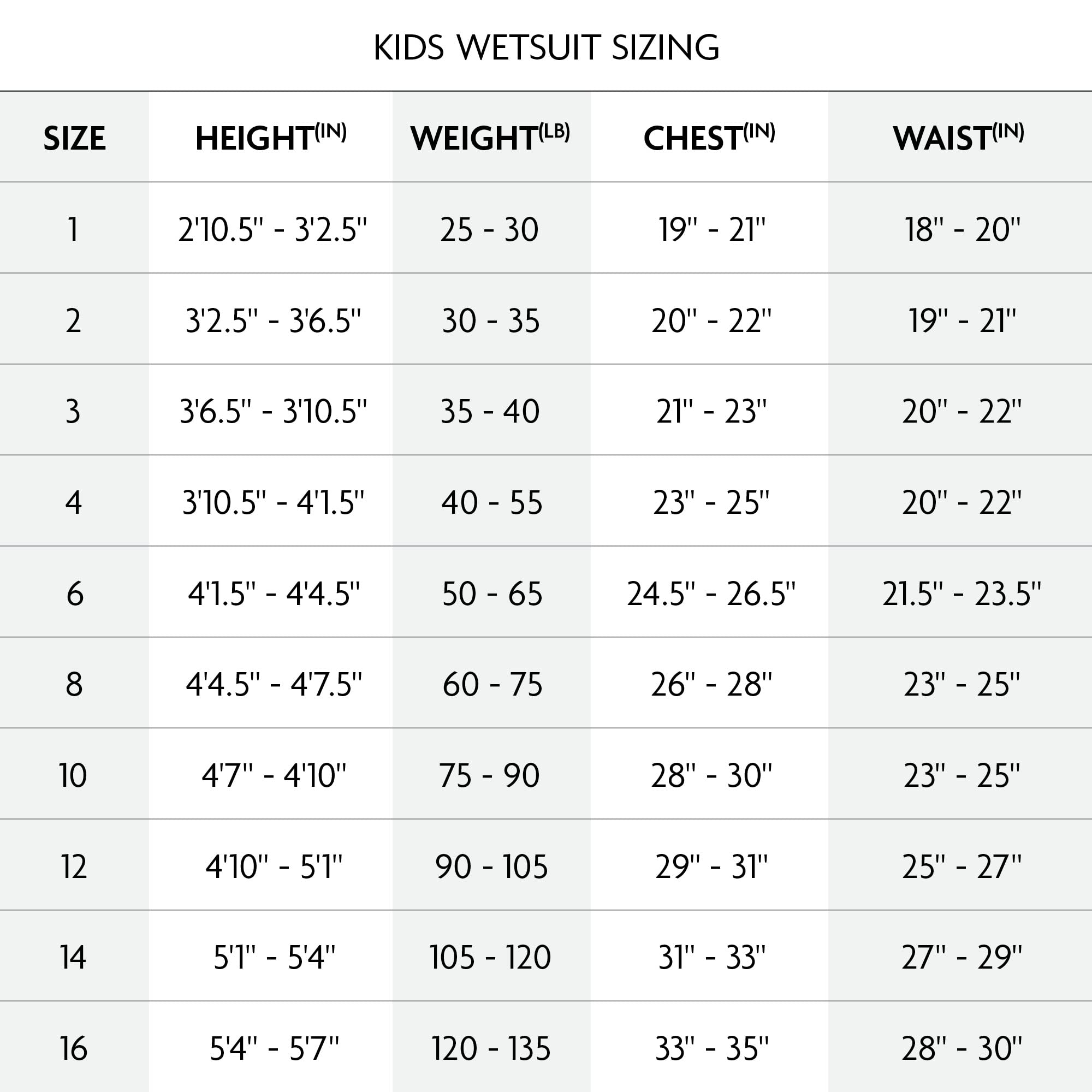Select size 1 in the size column

pyautogui.click(x=73, y=229)
